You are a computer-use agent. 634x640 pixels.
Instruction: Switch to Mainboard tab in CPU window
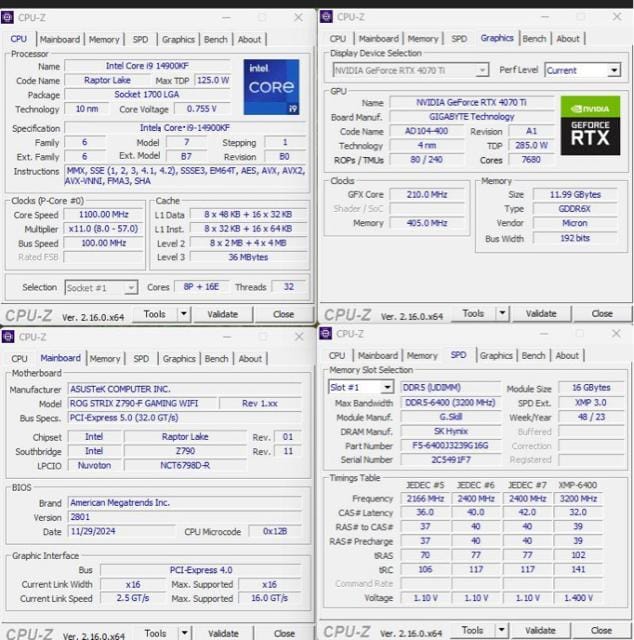click(x=60, y=40)
